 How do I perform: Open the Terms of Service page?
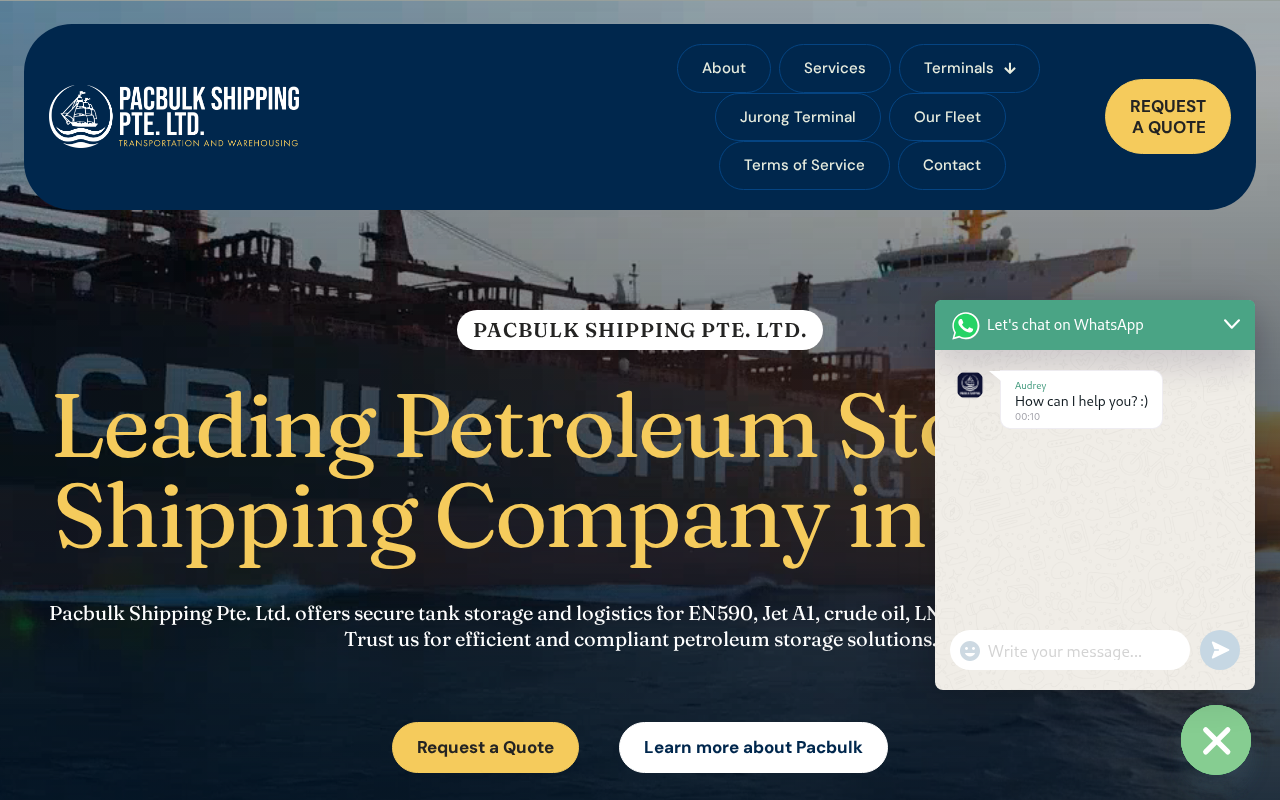coord(804,165)
